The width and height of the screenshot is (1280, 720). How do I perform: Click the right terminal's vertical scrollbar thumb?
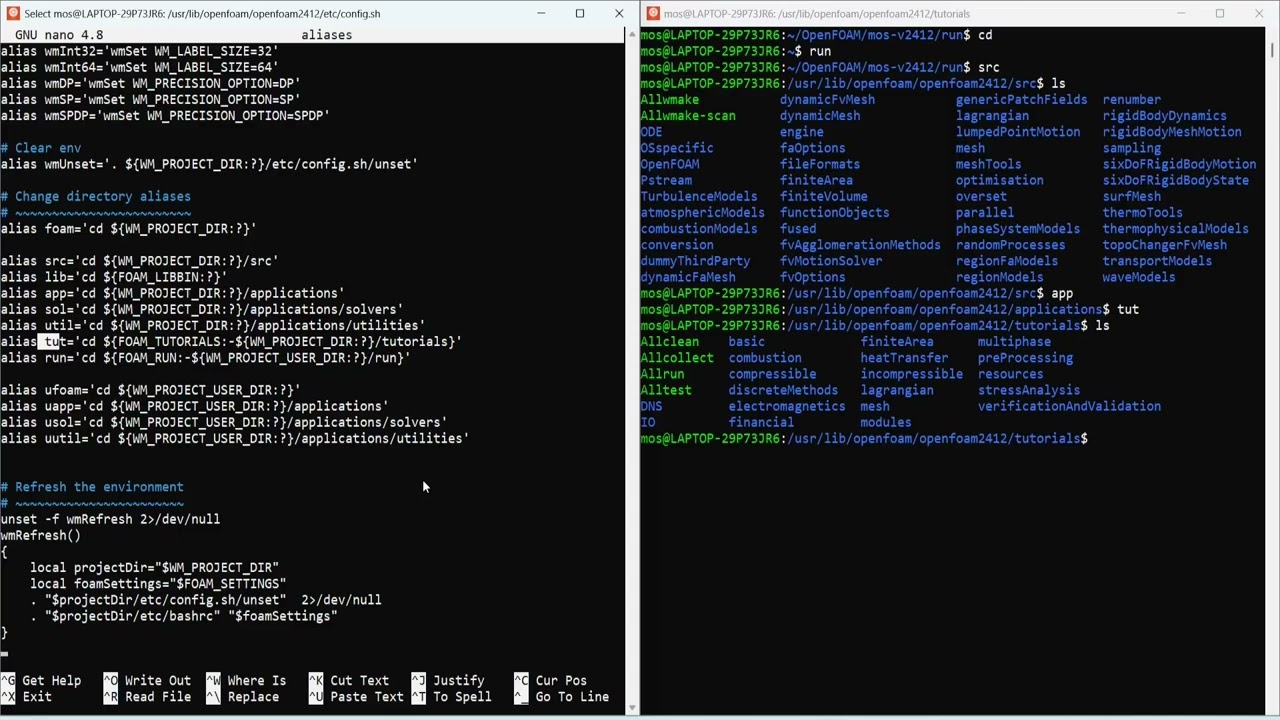point(1271,50)
